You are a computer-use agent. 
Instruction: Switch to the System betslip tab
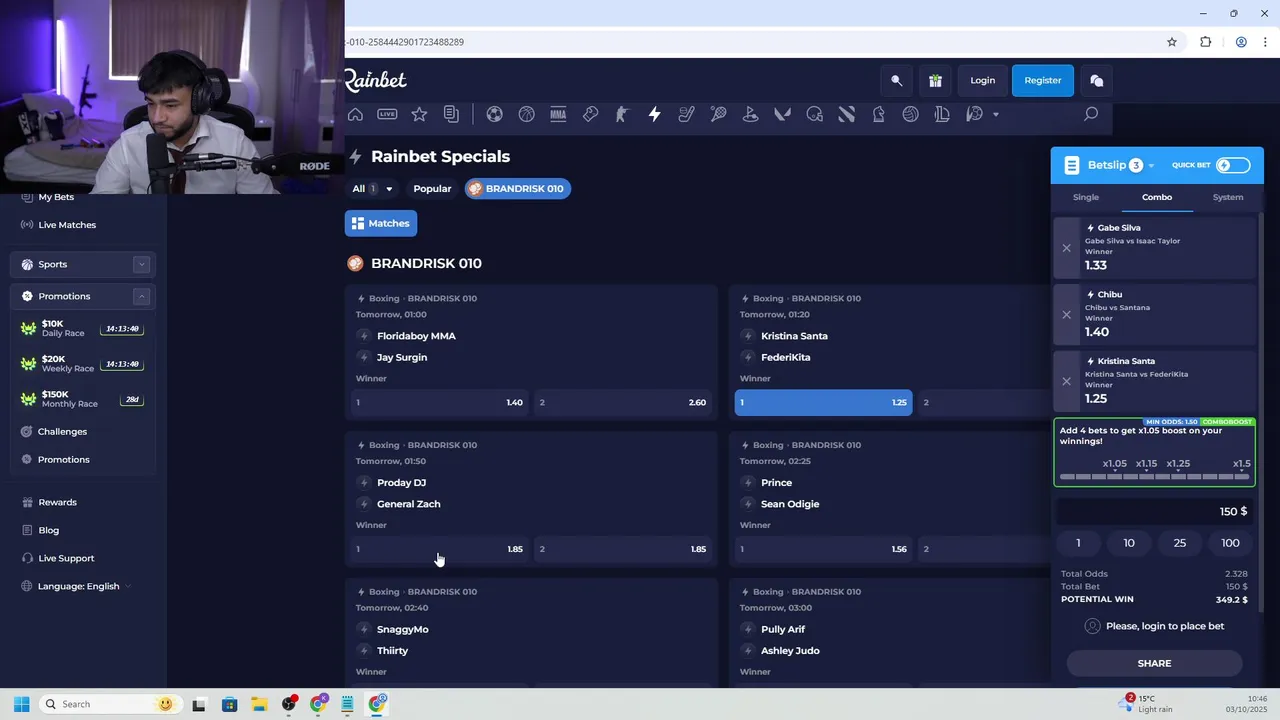1228,197
